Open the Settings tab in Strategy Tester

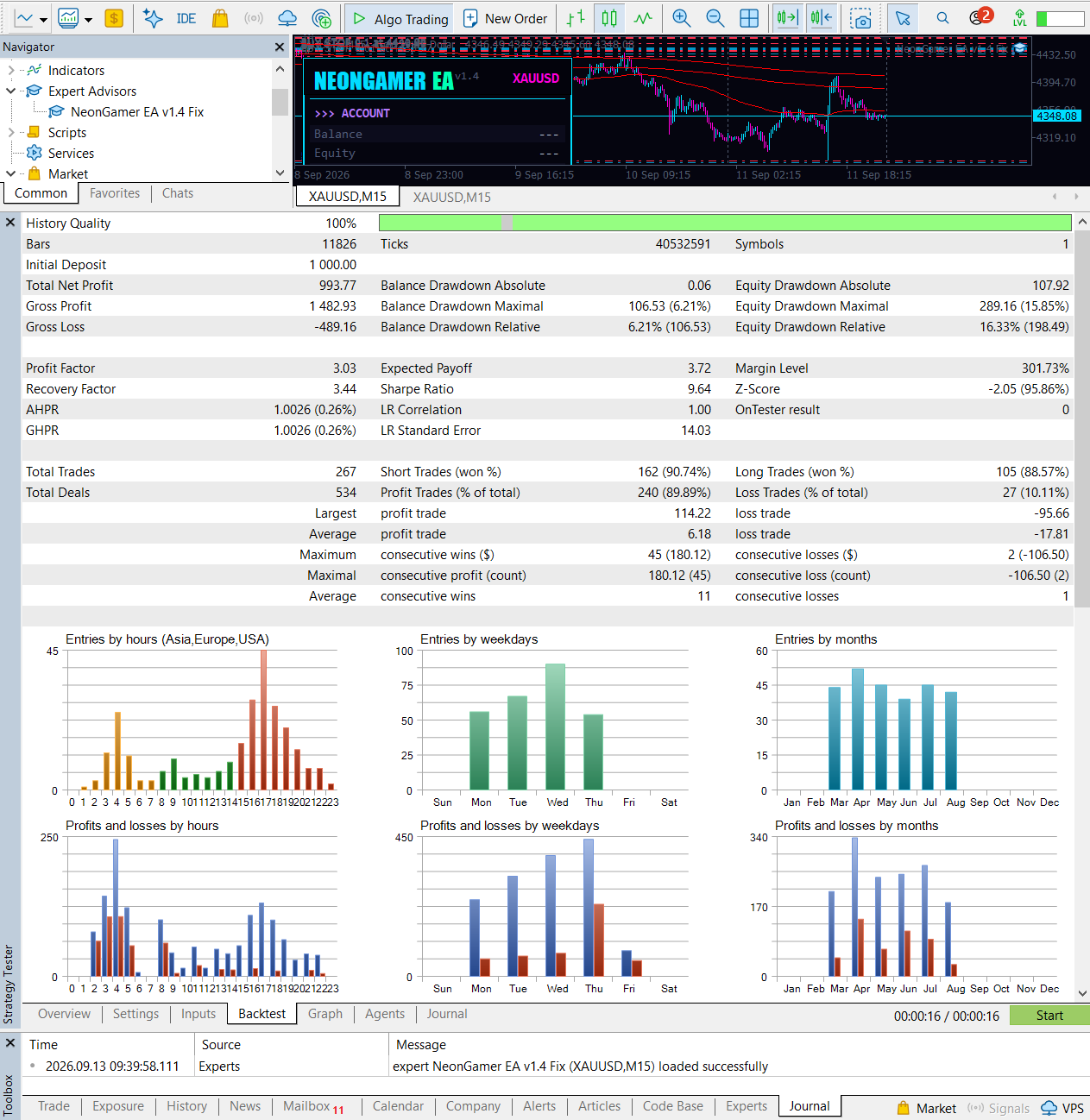(x=135, y=1014)
